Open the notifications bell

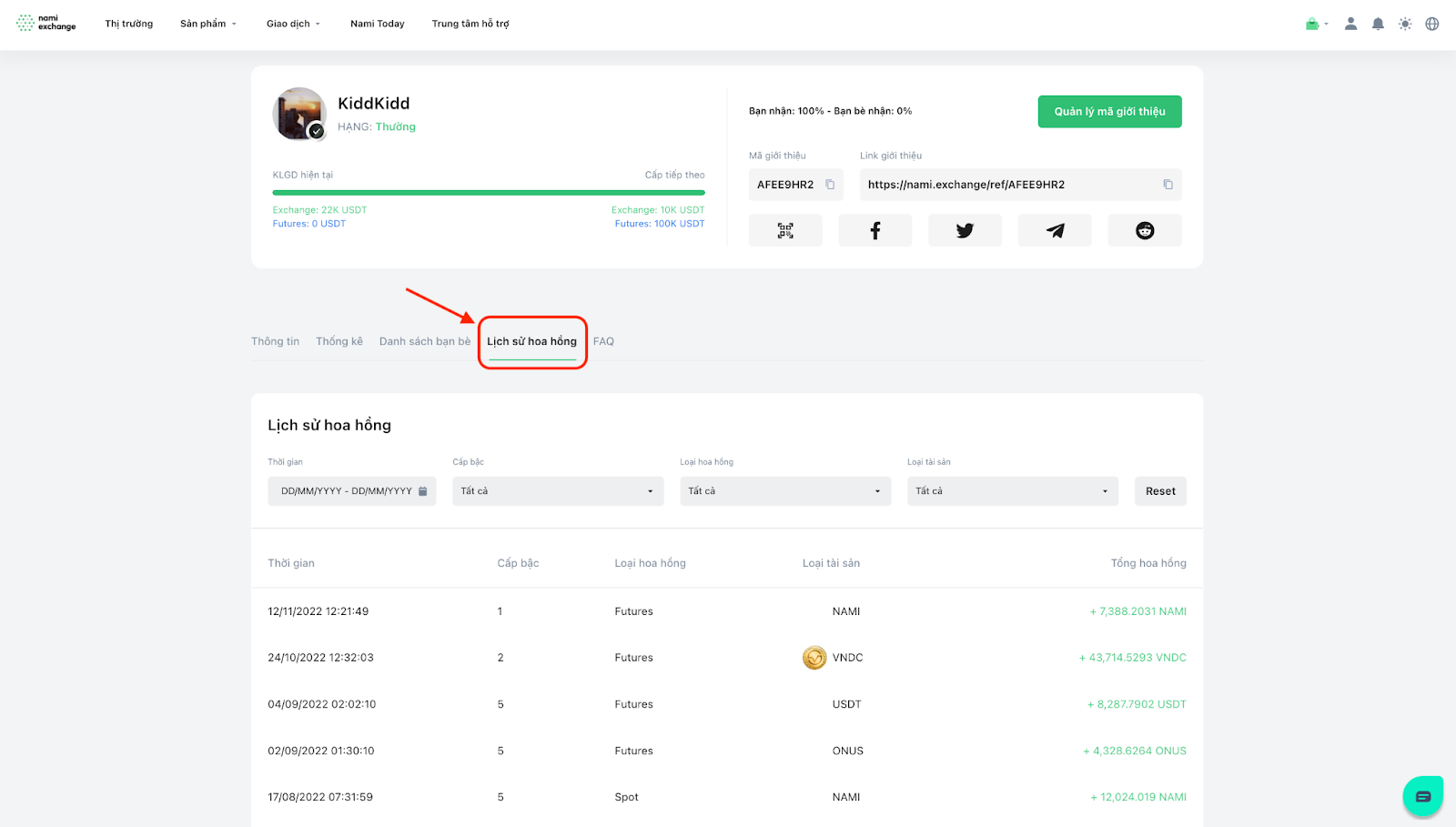[x=1378, y=24]
